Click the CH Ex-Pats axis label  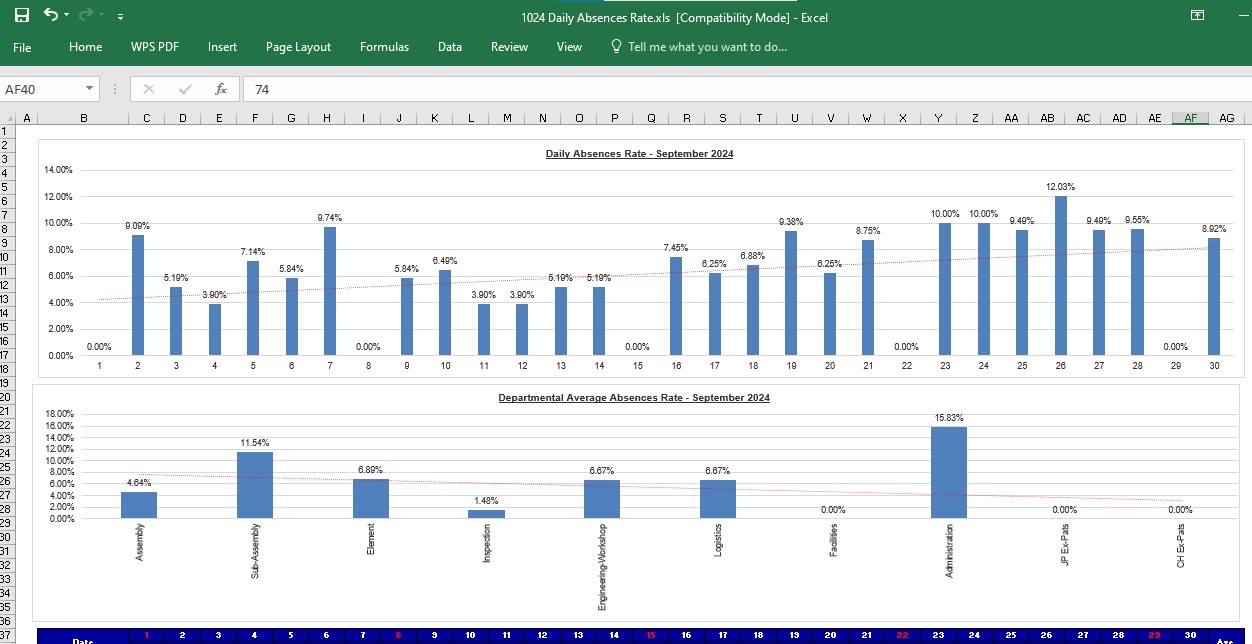click(1180, 545)
